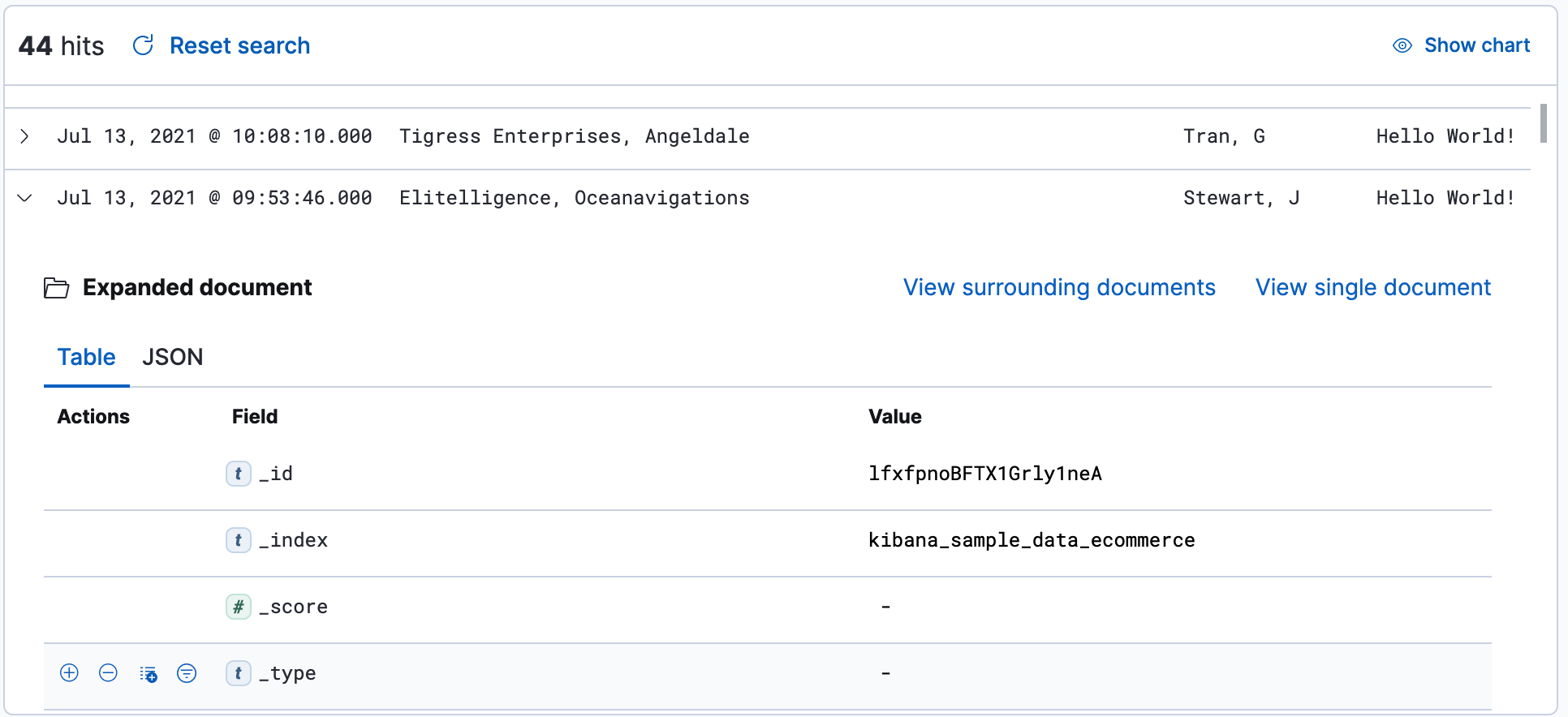The width and height of the screenshot is (1568, 717).
Task: Click the kibana_sample_data_ecommerce index value
Action: click(1031, 540)
